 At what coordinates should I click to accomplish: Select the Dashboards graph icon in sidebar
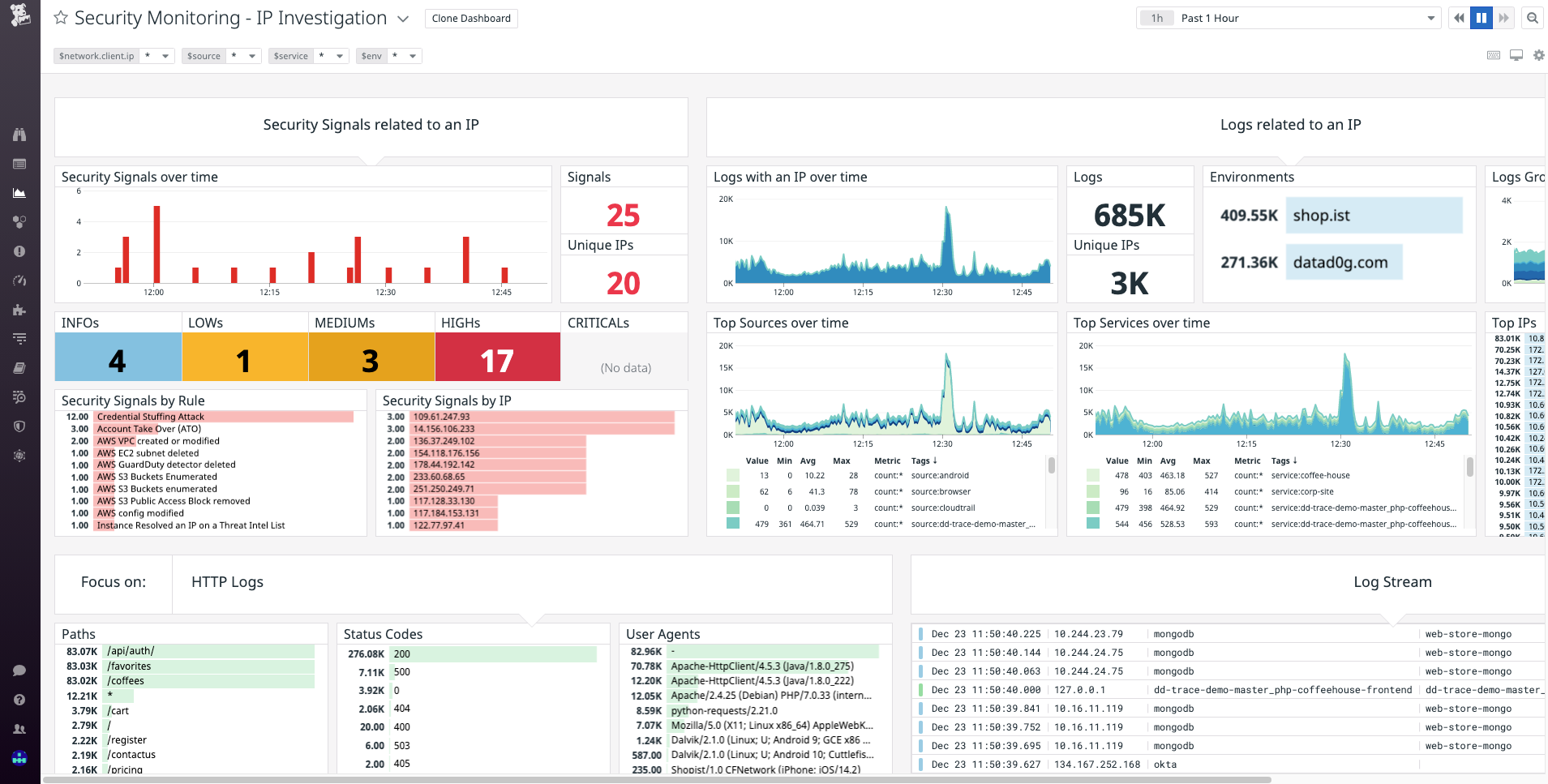pos(19,193)
